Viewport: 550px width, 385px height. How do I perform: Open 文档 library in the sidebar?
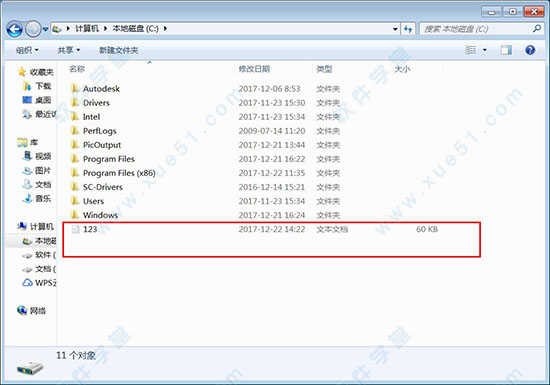tap(43, 184)
